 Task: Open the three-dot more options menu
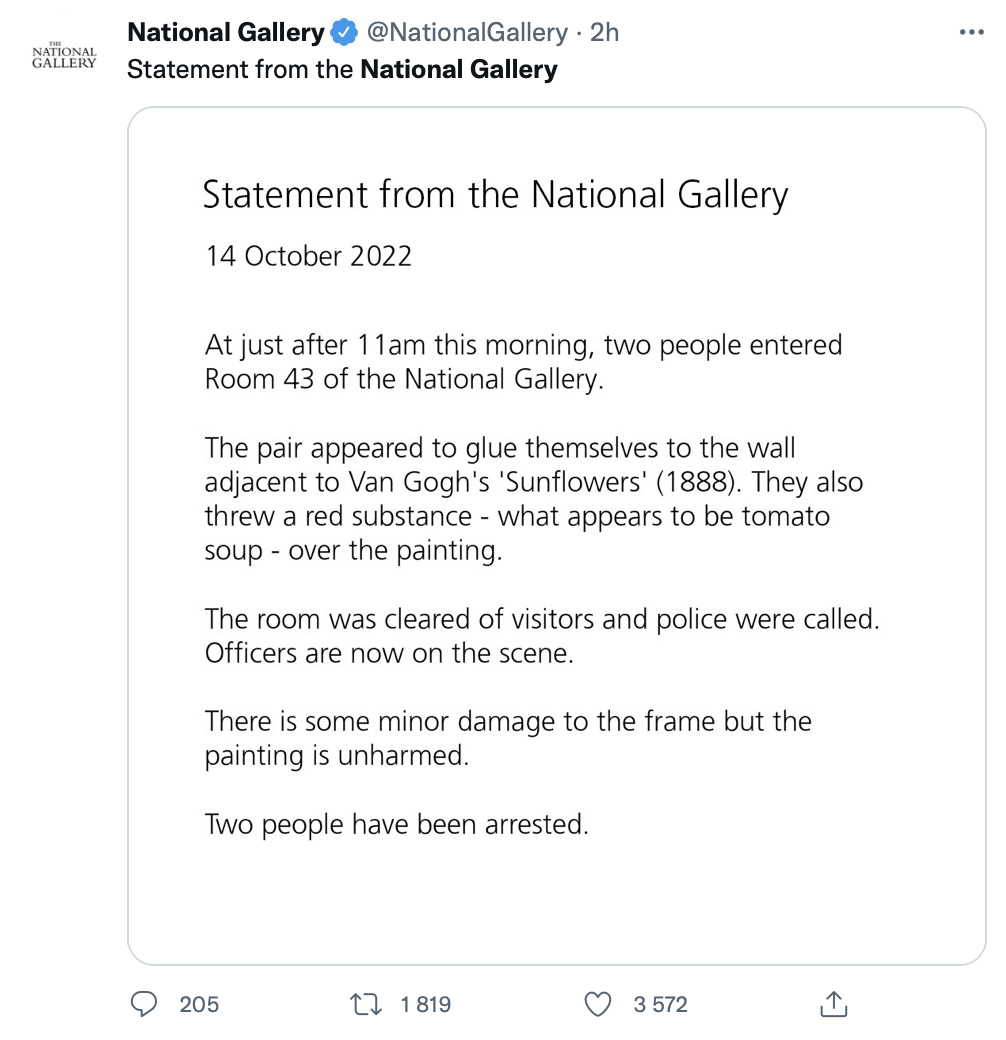pyautogui.click(x=972, y=32)
